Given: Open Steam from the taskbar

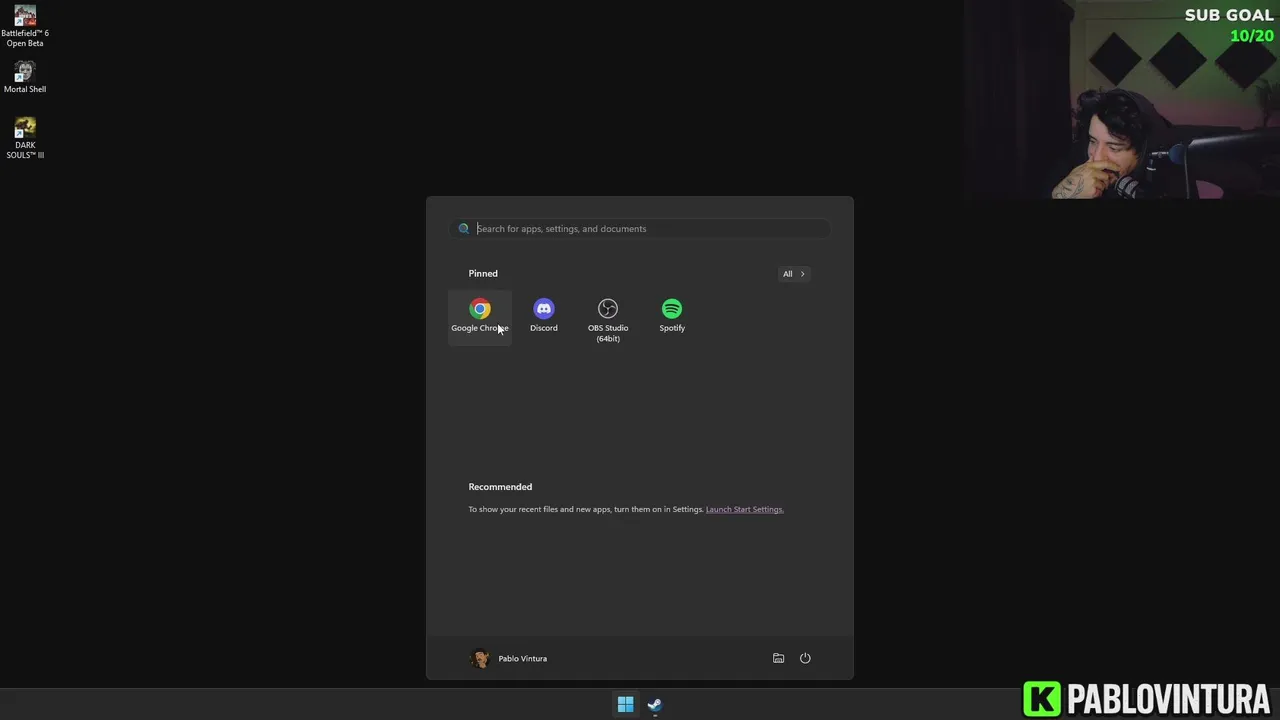Looking at the screenshot, I should point(655,705).
